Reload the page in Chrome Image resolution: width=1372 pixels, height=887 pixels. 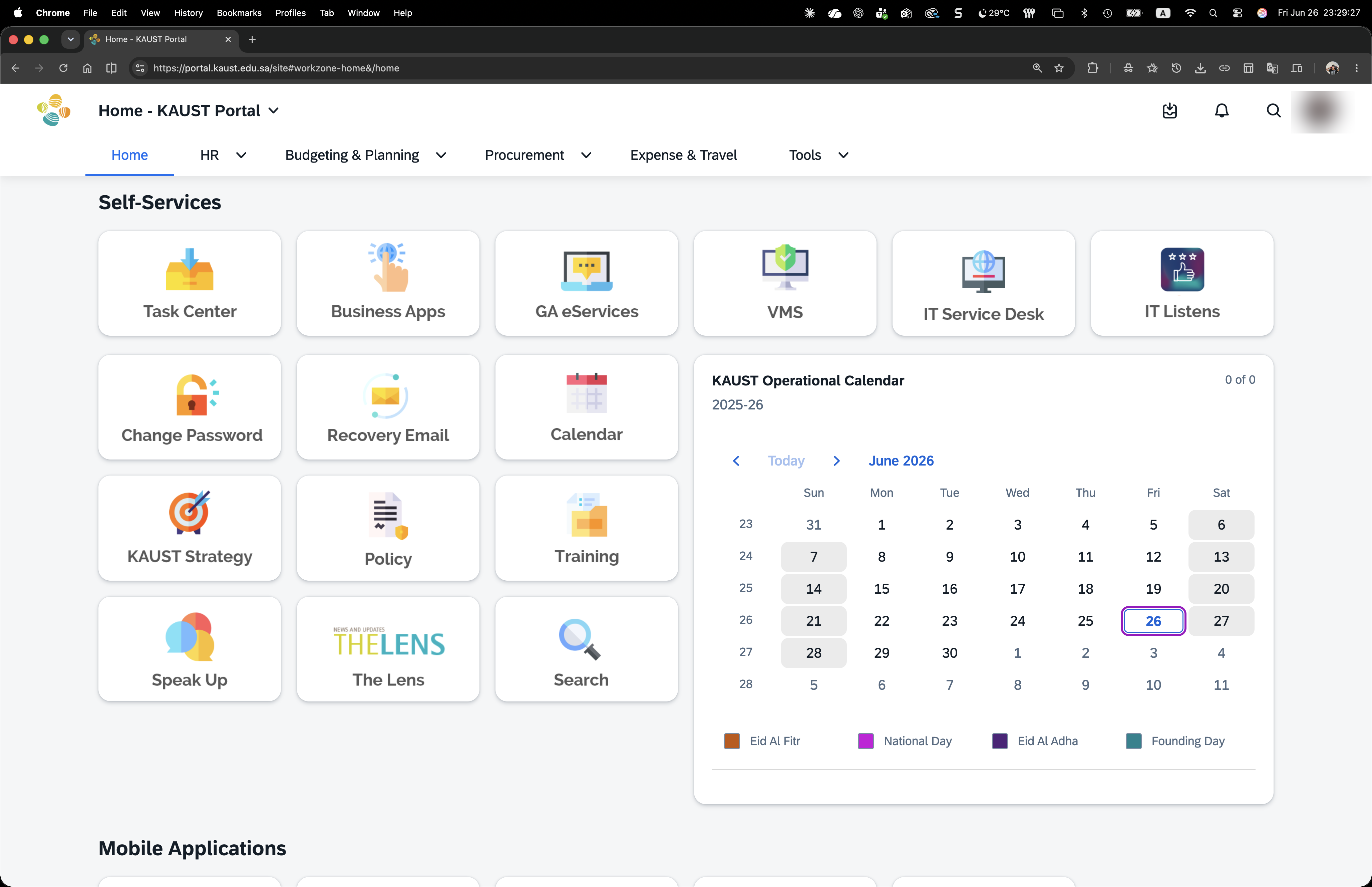pos(63,68)
